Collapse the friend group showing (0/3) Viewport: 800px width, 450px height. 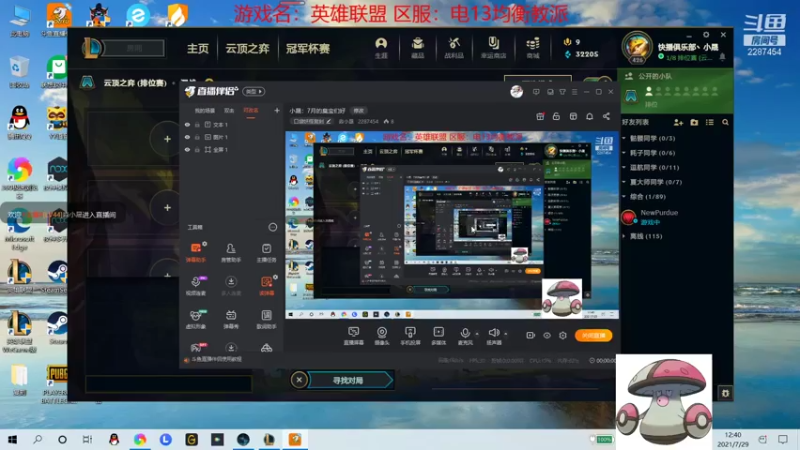pyautogui.click(x=624, y=138)
